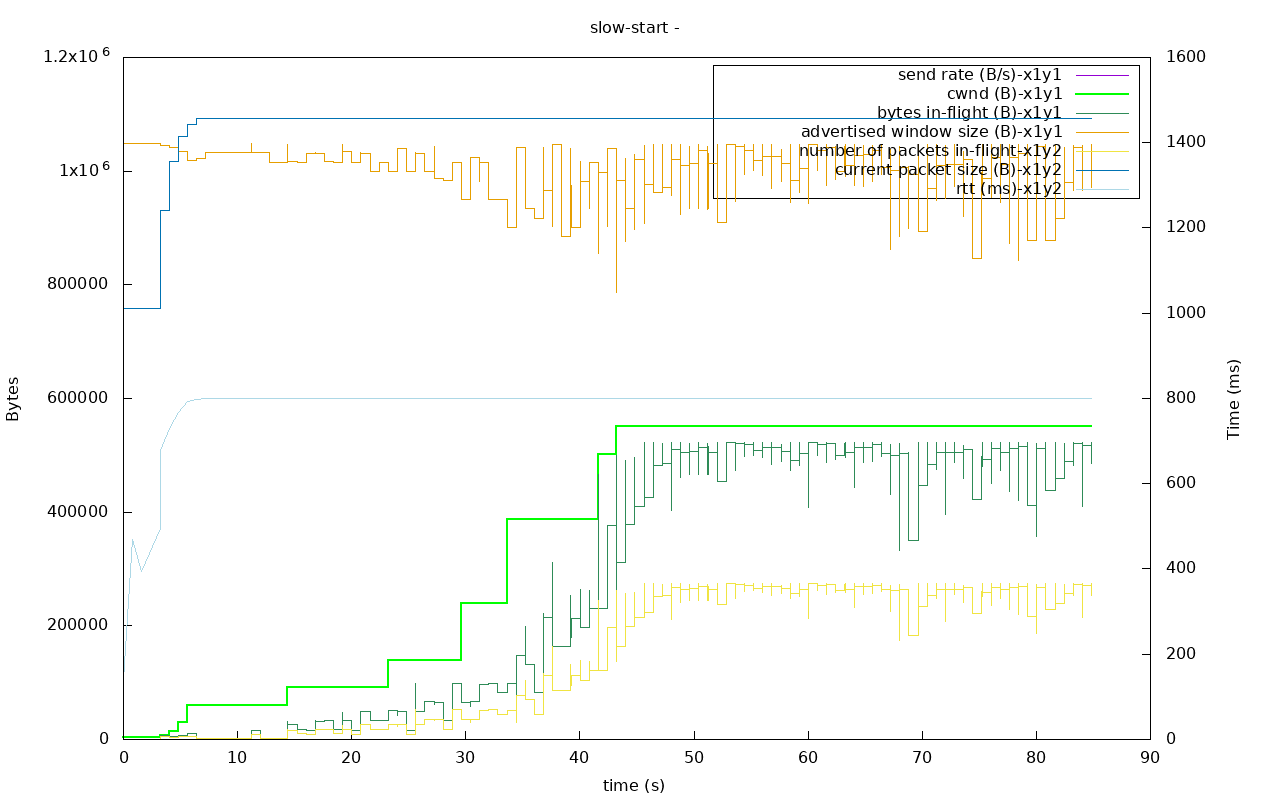The height and width of the screenshot is (800, 1280).
Task: Click the right axis tick '1400'
Action: click(1186, 142)
